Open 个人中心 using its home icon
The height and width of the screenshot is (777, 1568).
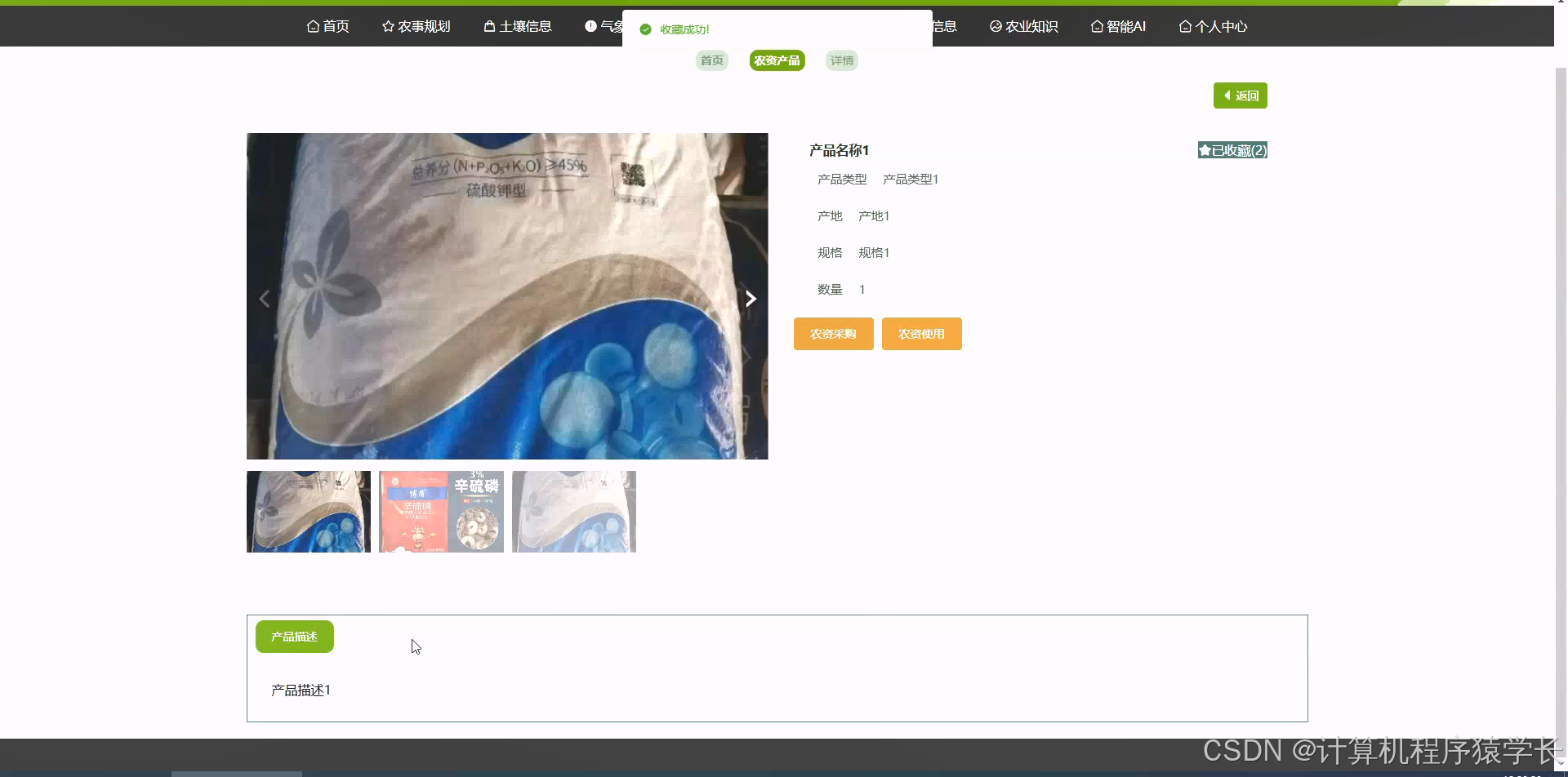coord(1185,26)
